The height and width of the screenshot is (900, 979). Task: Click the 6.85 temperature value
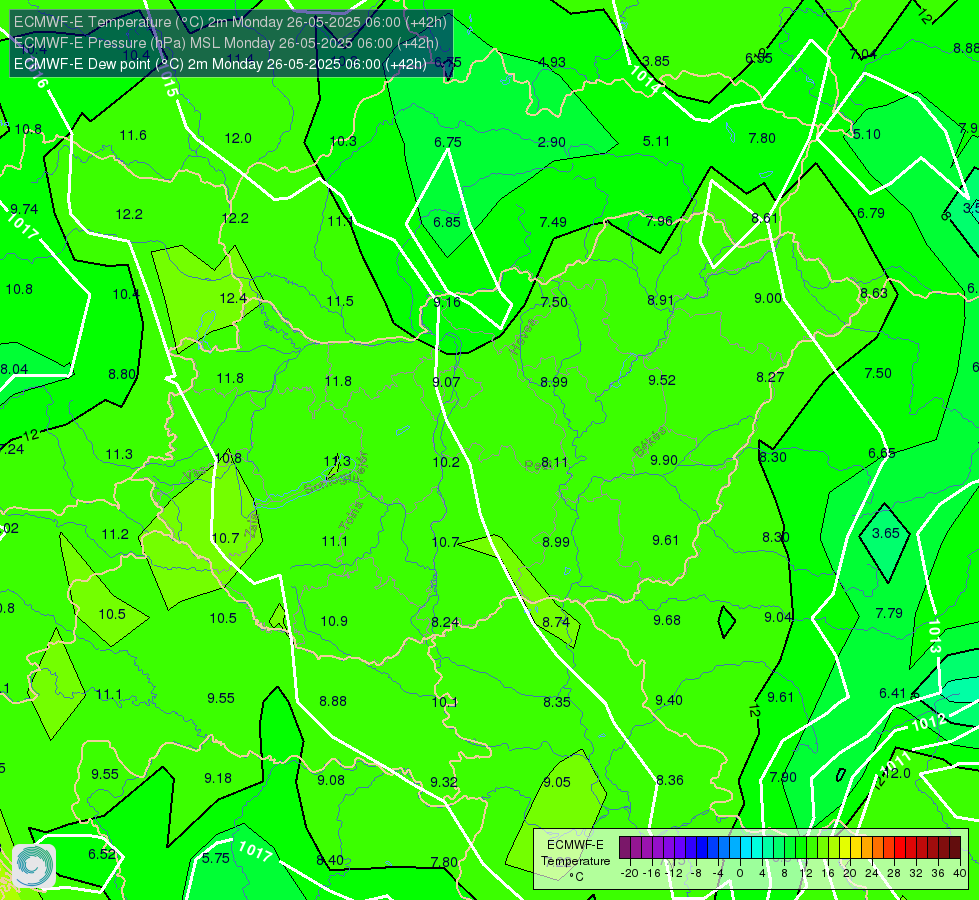(x=446, y=222)
